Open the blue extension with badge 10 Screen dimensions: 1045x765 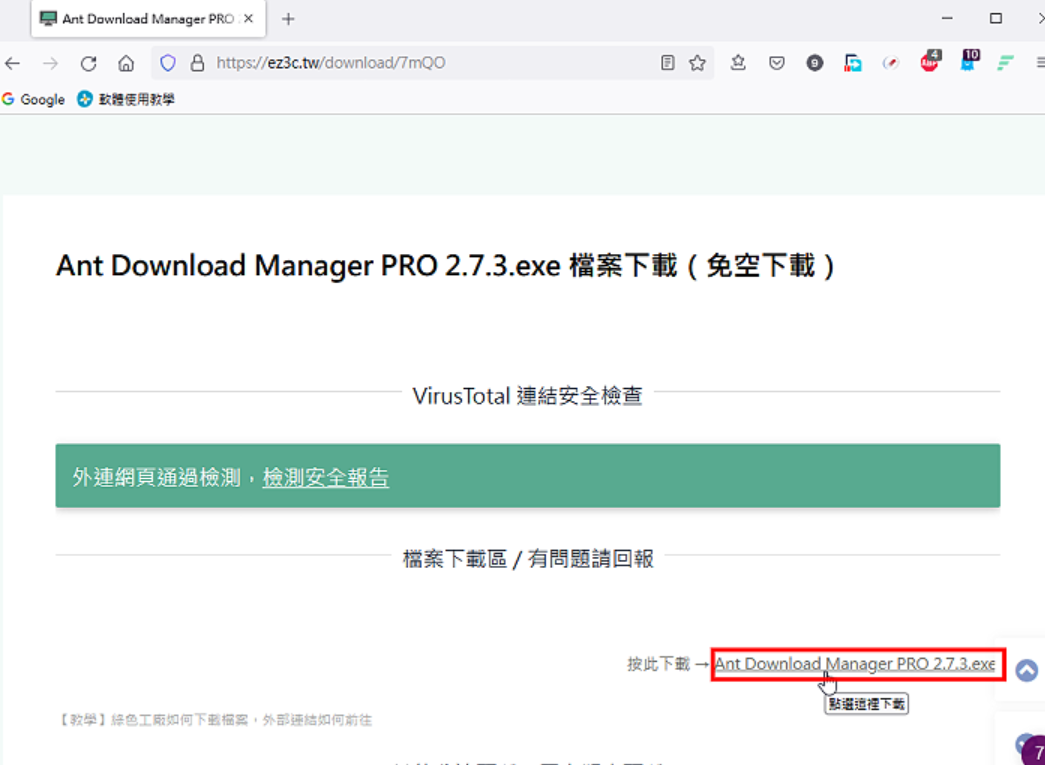tap(969, 61)
